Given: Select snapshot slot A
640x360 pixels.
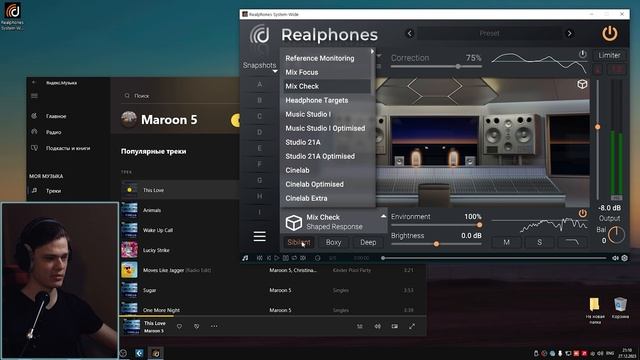Looking at the screenshot, I should [260, 84].
